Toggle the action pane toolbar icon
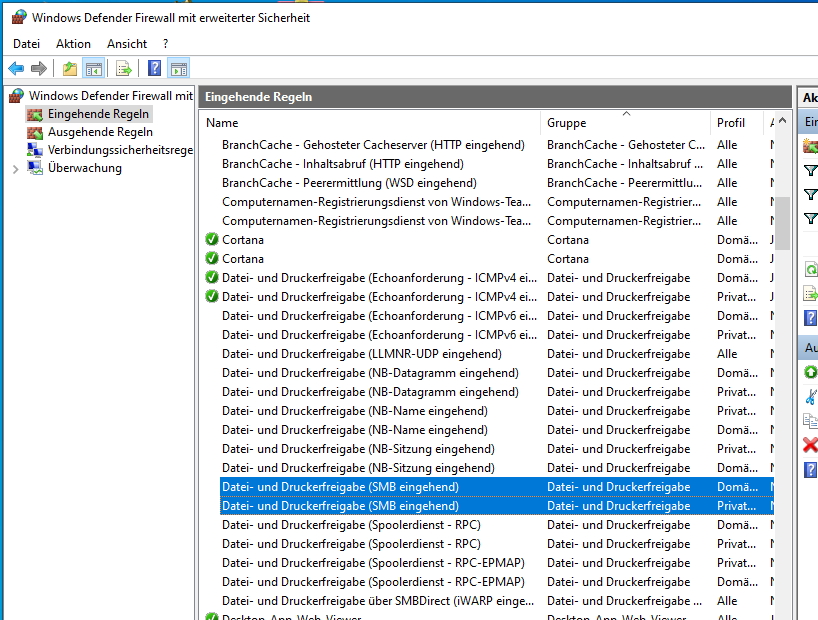The image size is (818, 620). coord(178,68)
